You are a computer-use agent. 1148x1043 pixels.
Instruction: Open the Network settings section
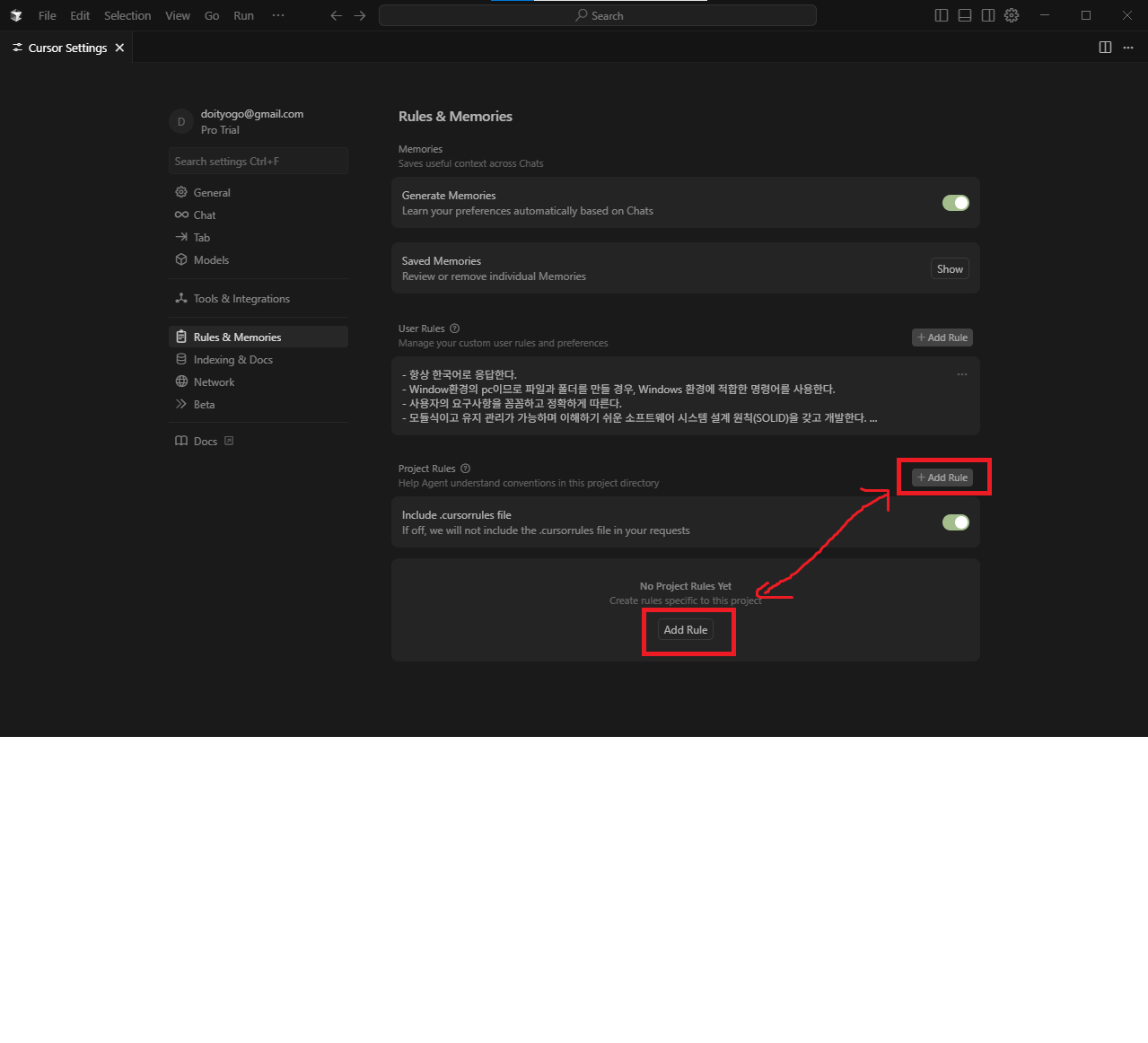tap(259, 382)
